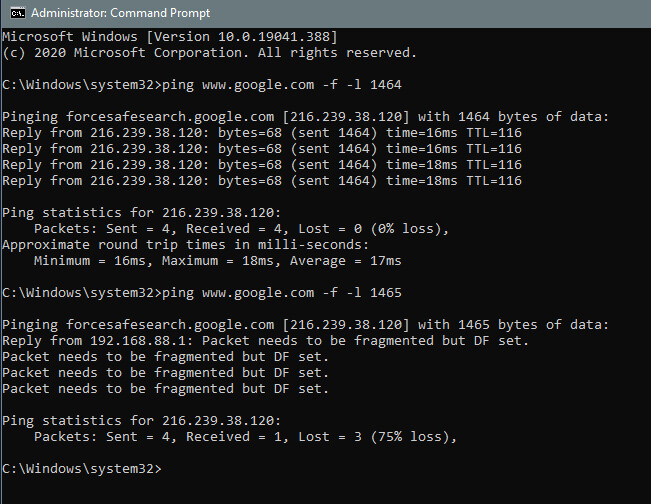Click the Microsoft Corporation copyright line

point(210,52)
